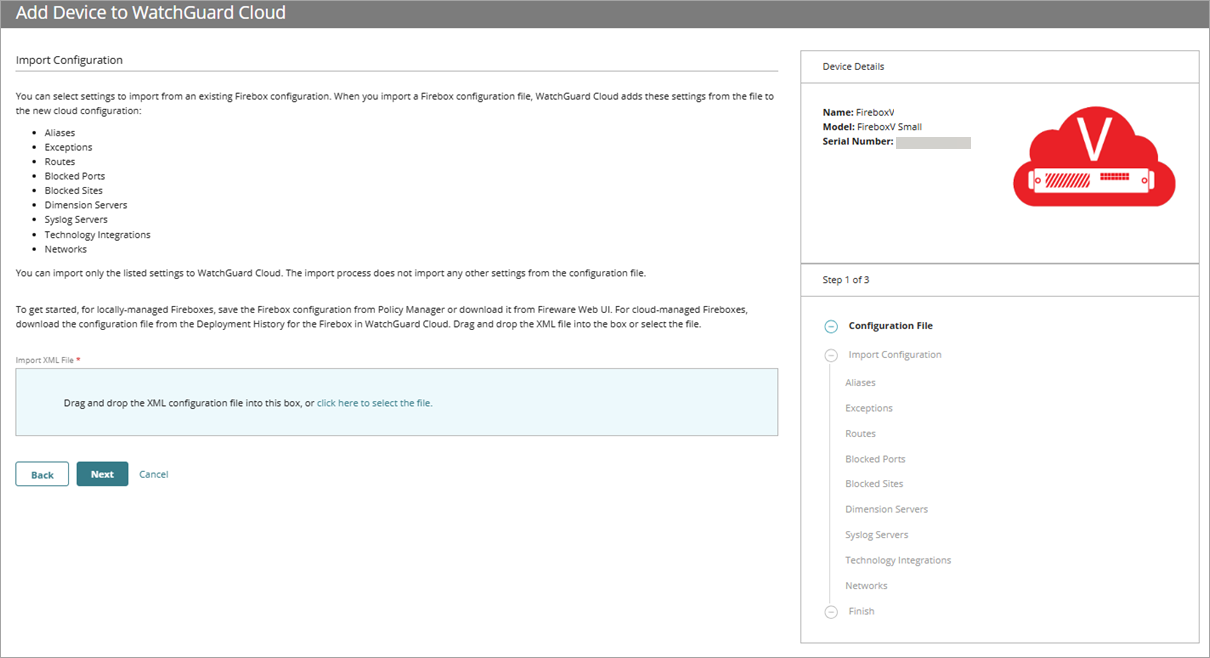The height and width of the screenshot is (658, 1210).
Task: Select the Import Configuration step label
Action: coord(895,355)
